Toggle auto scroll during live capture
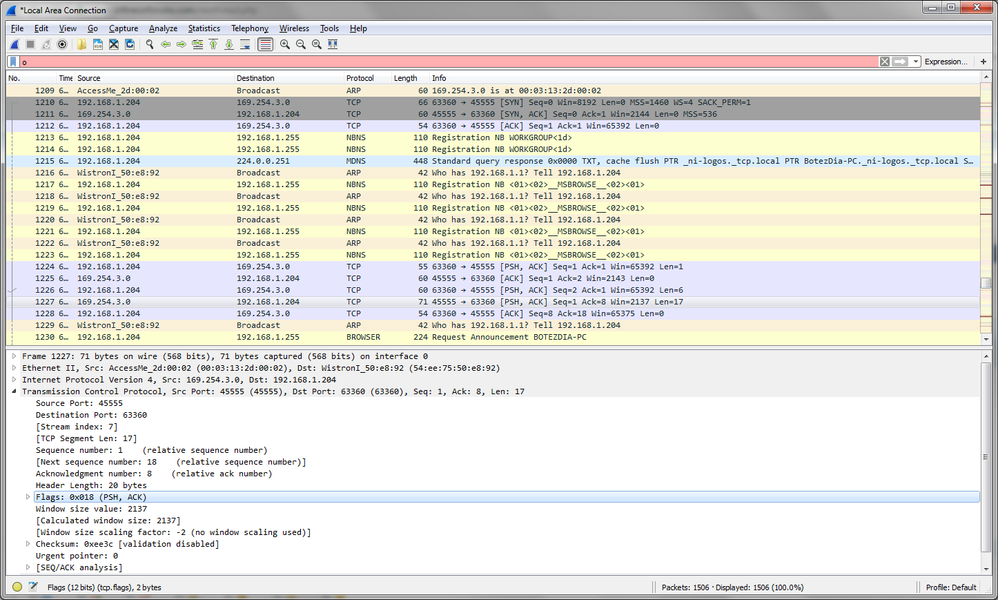 245,45
